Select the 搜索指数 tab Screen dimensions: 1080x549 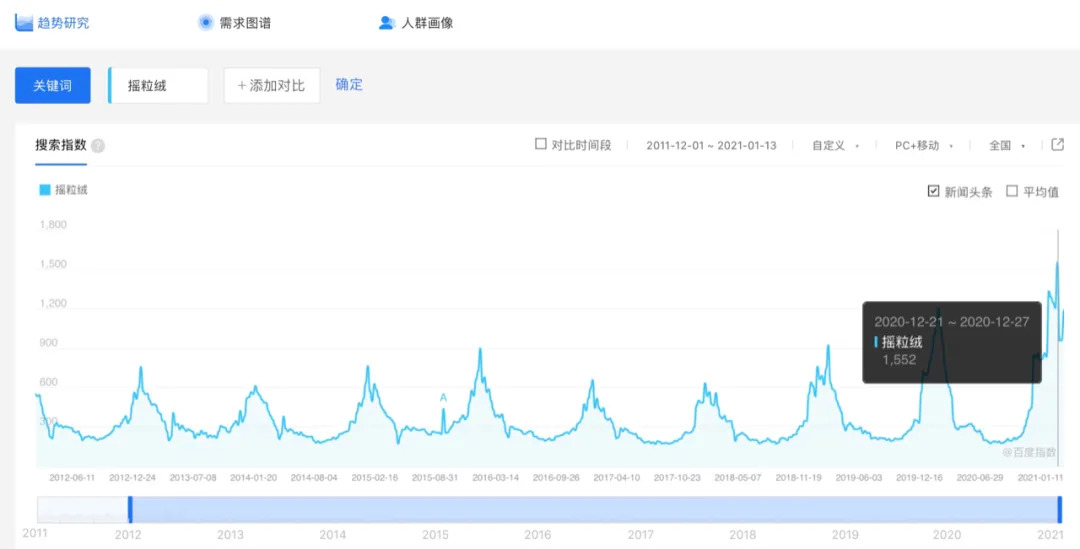61,145
